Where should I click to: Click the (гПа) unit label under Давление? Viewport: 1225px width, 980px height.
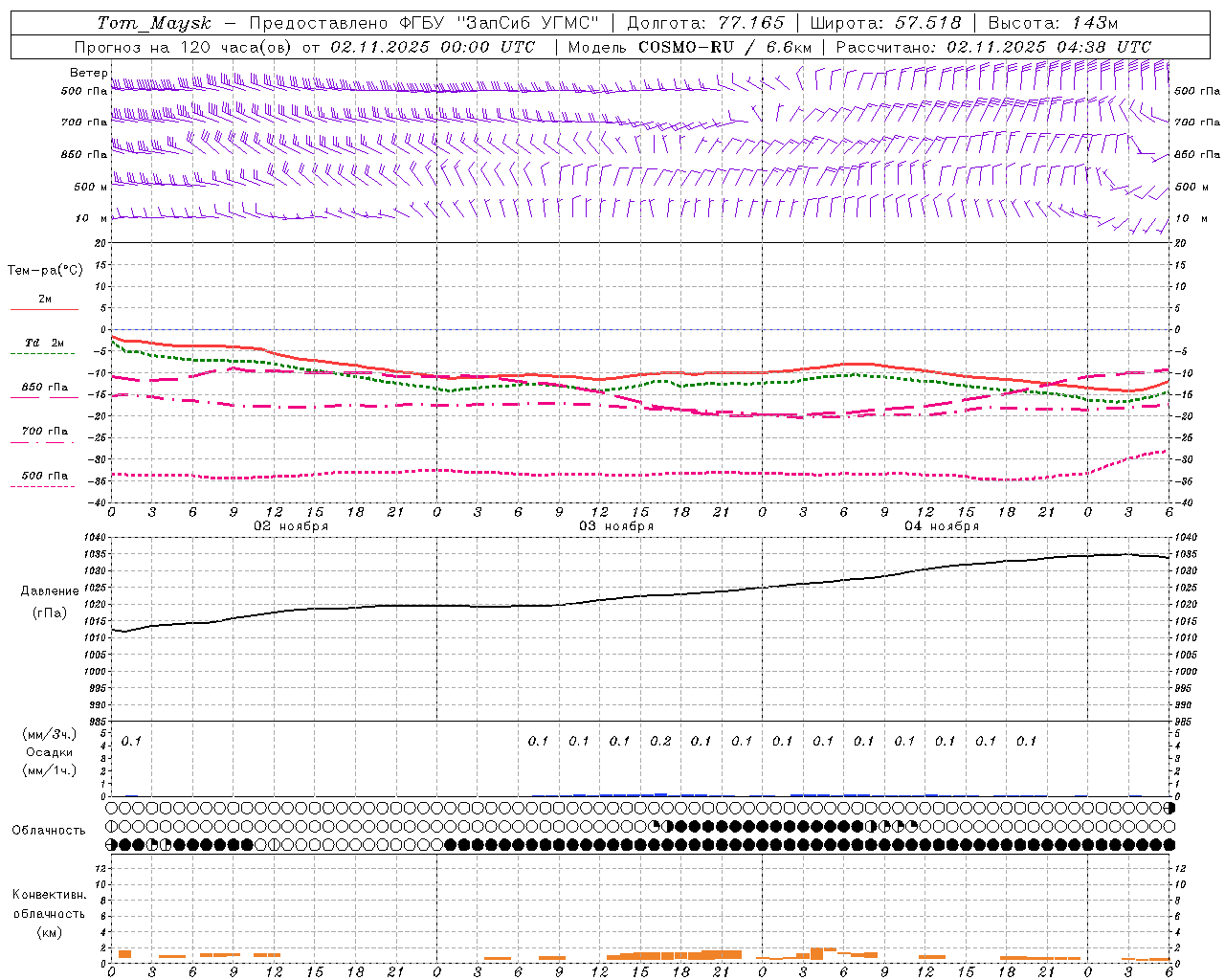49,613
